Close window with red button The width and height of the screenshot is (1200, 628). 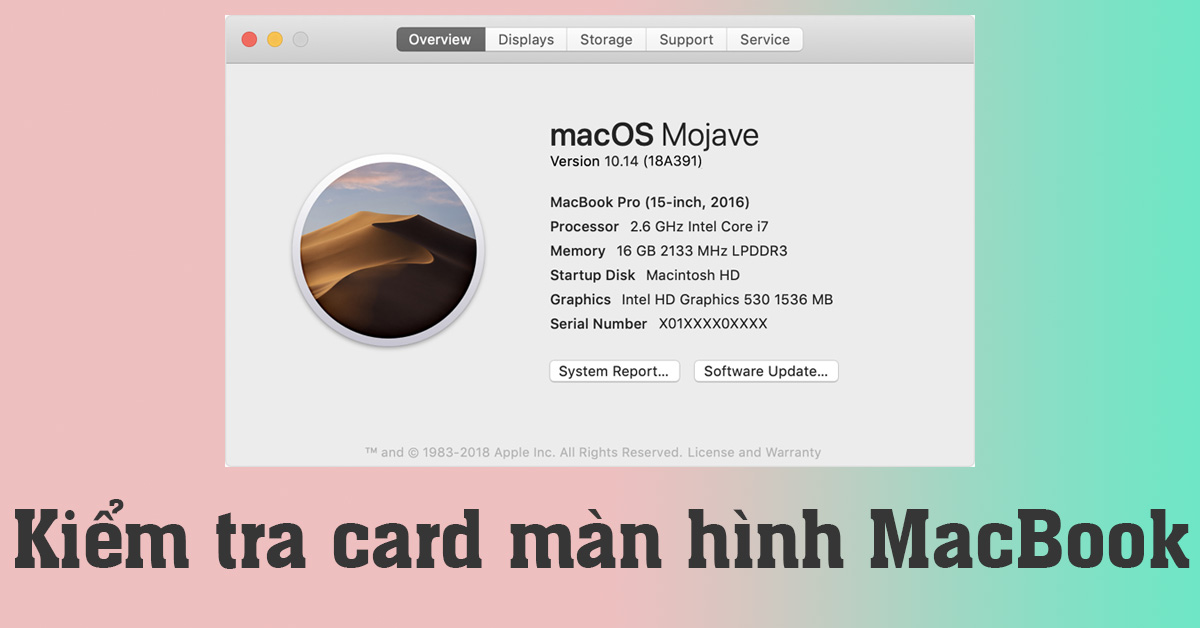(249, 40)
